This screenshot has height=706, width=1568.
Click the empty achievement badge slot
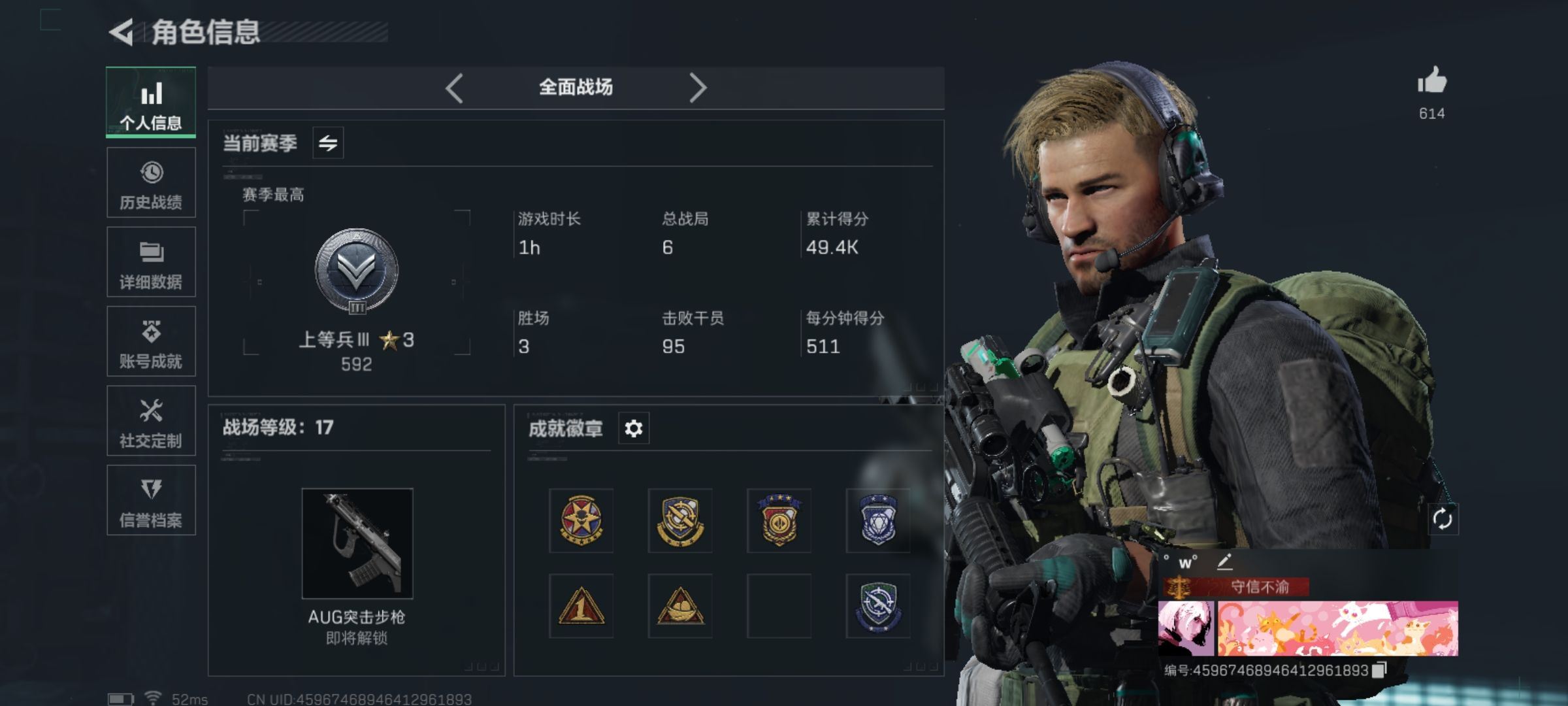click(779, 606)
